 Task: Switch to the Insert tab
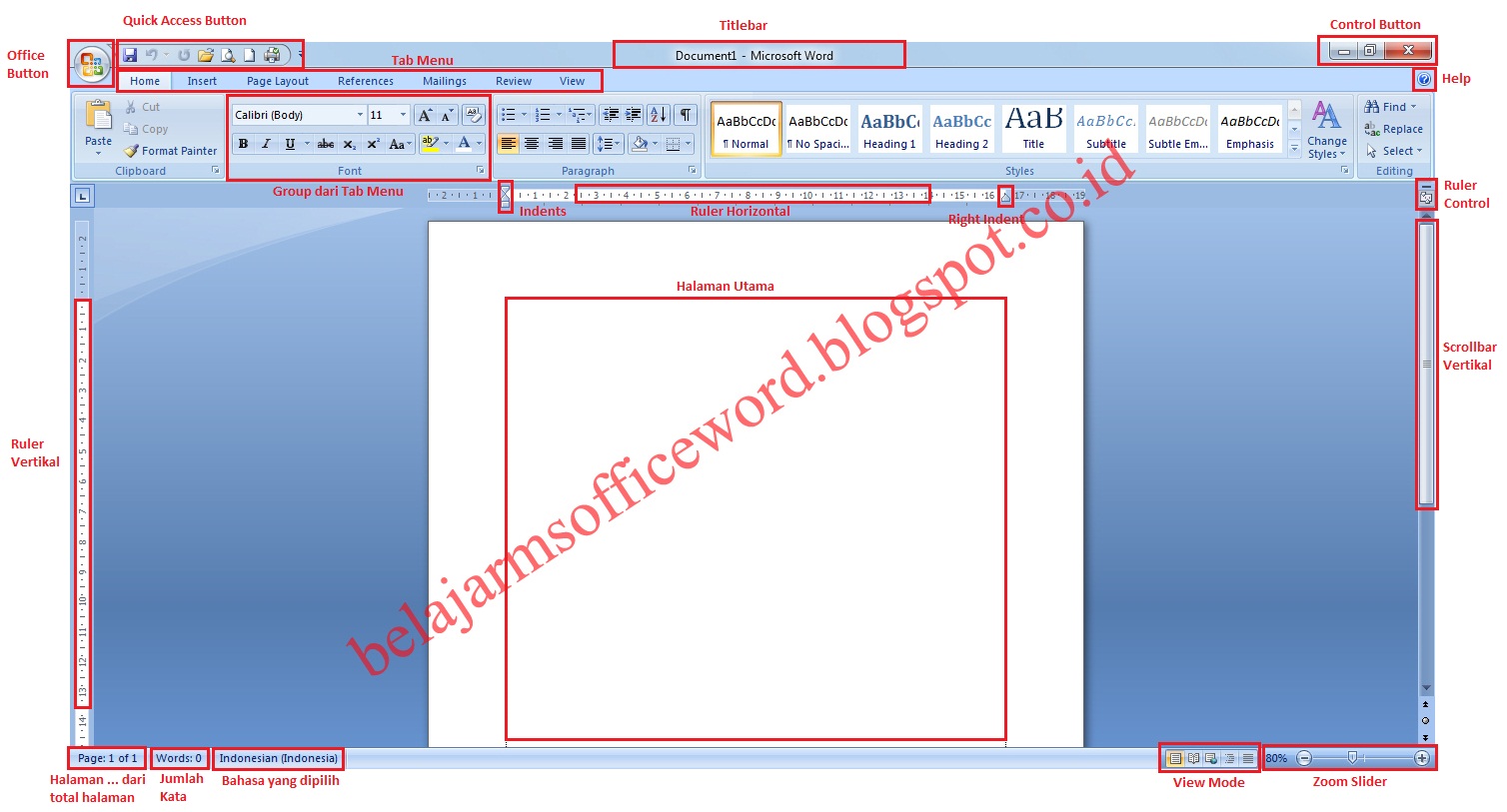(x=202, y=81)
